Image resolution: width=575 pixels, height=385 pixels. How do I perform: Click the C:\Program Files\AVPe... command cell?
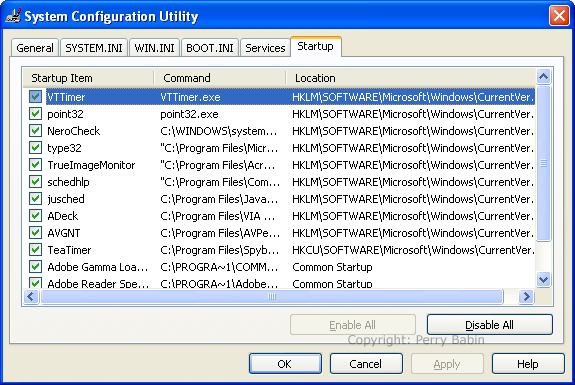pos(220,233)
